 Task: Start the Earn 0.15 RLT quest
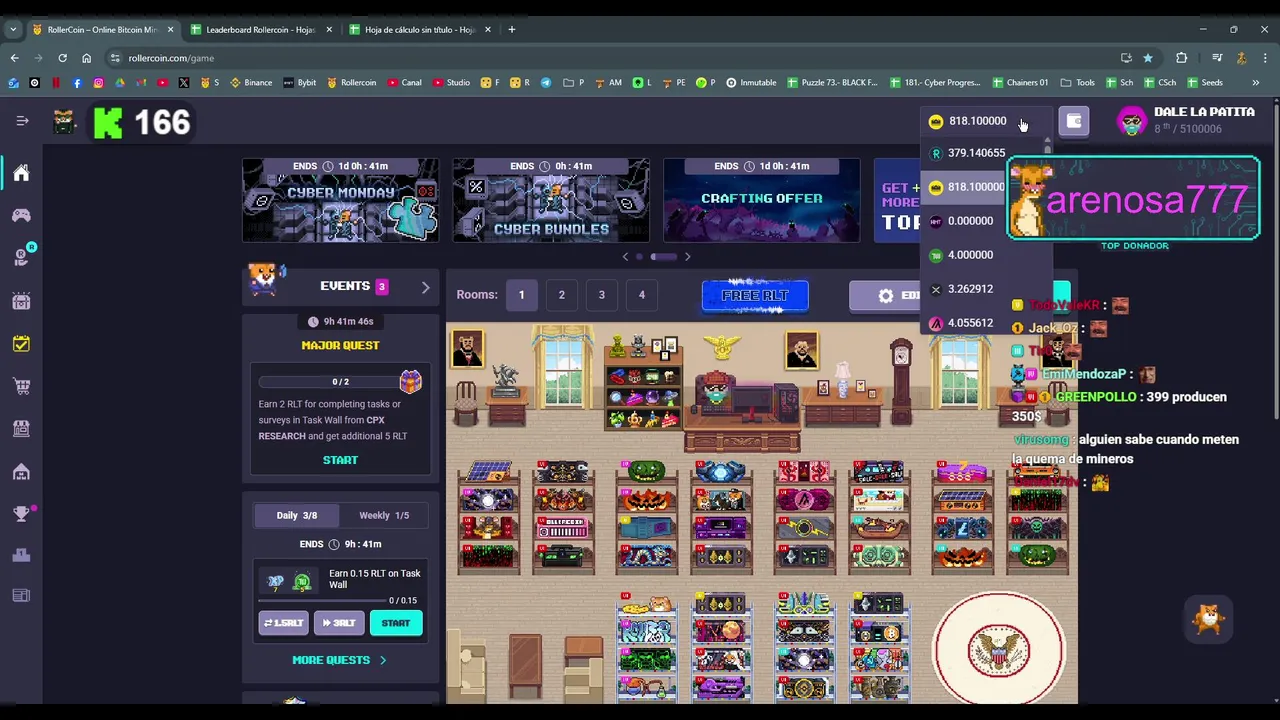[395, 623]
